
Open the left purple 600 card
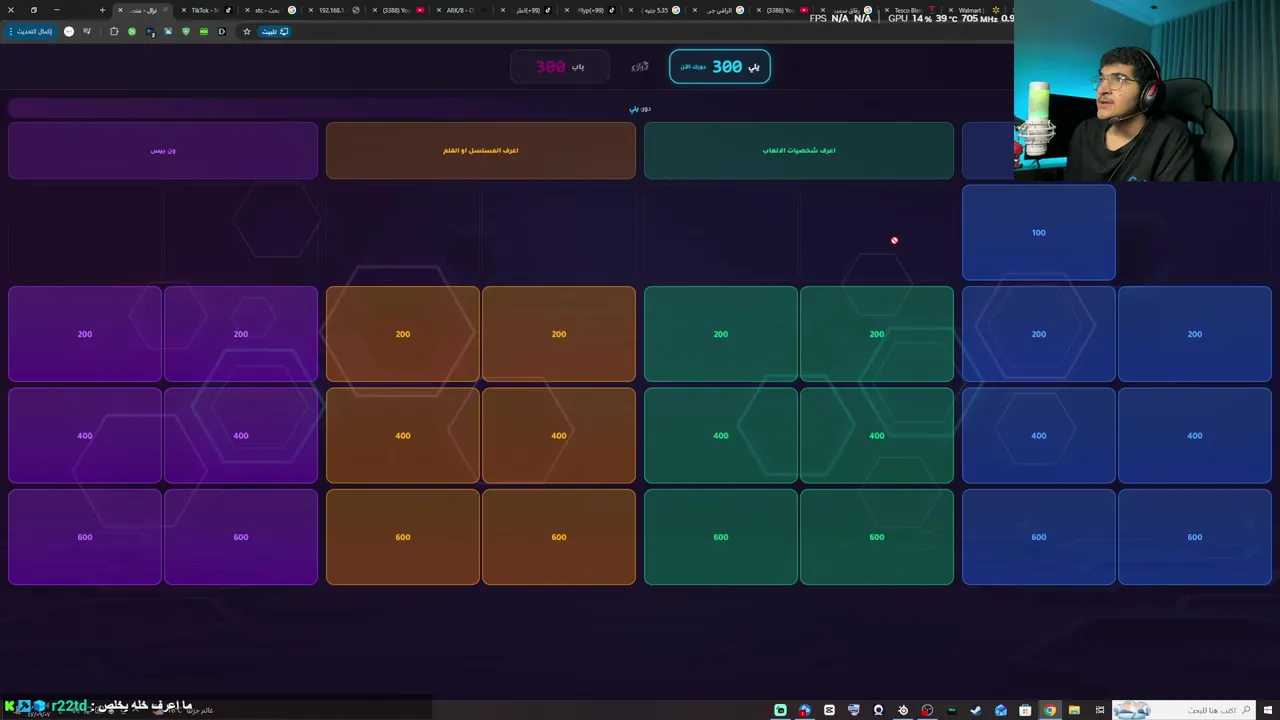click(x=85, y=537)
